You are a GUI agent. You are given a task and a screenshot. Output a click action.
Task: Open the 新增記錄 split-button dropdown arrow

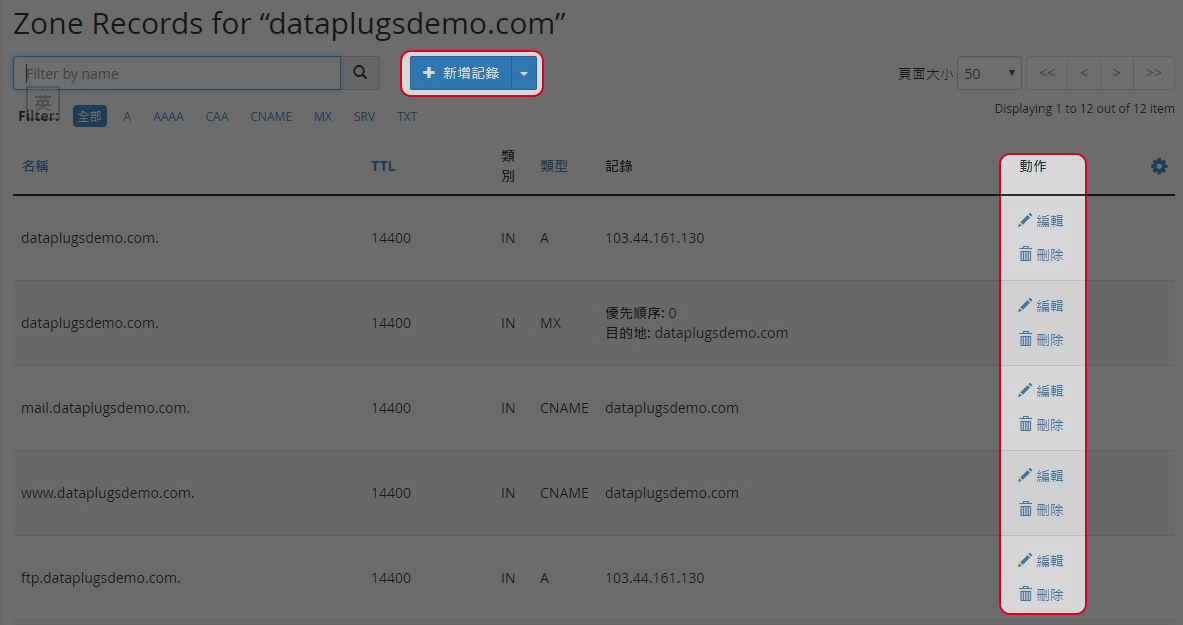point(524,73)
